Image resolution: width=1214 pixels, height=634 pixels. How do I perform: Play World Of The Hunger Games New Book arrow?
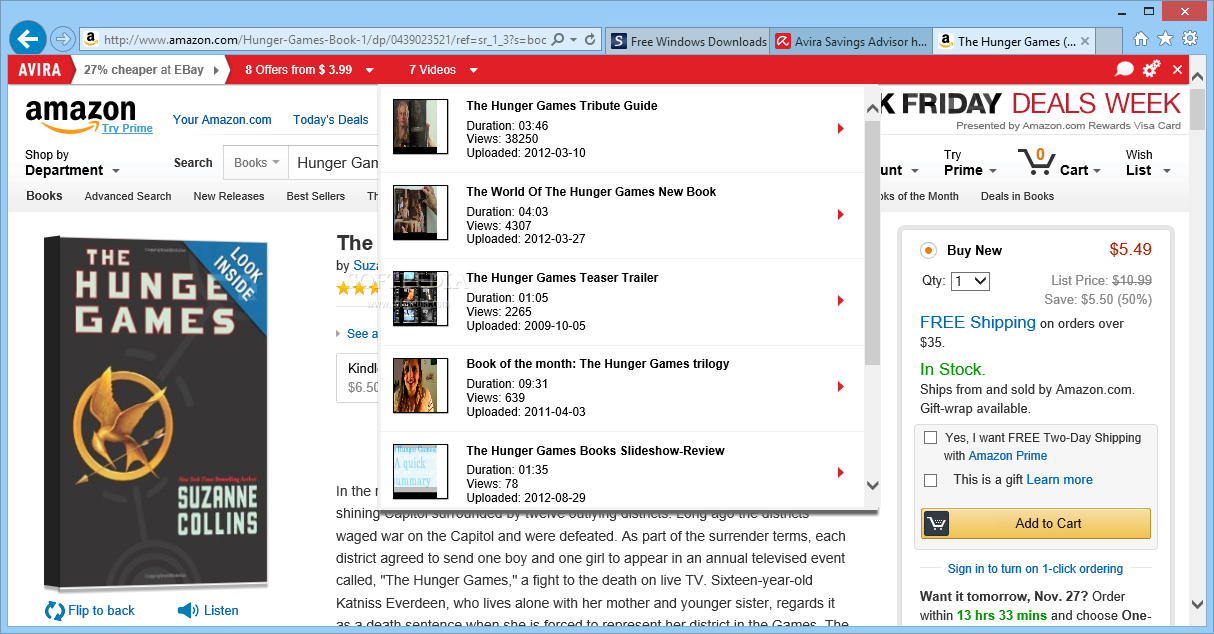(841, 215)
